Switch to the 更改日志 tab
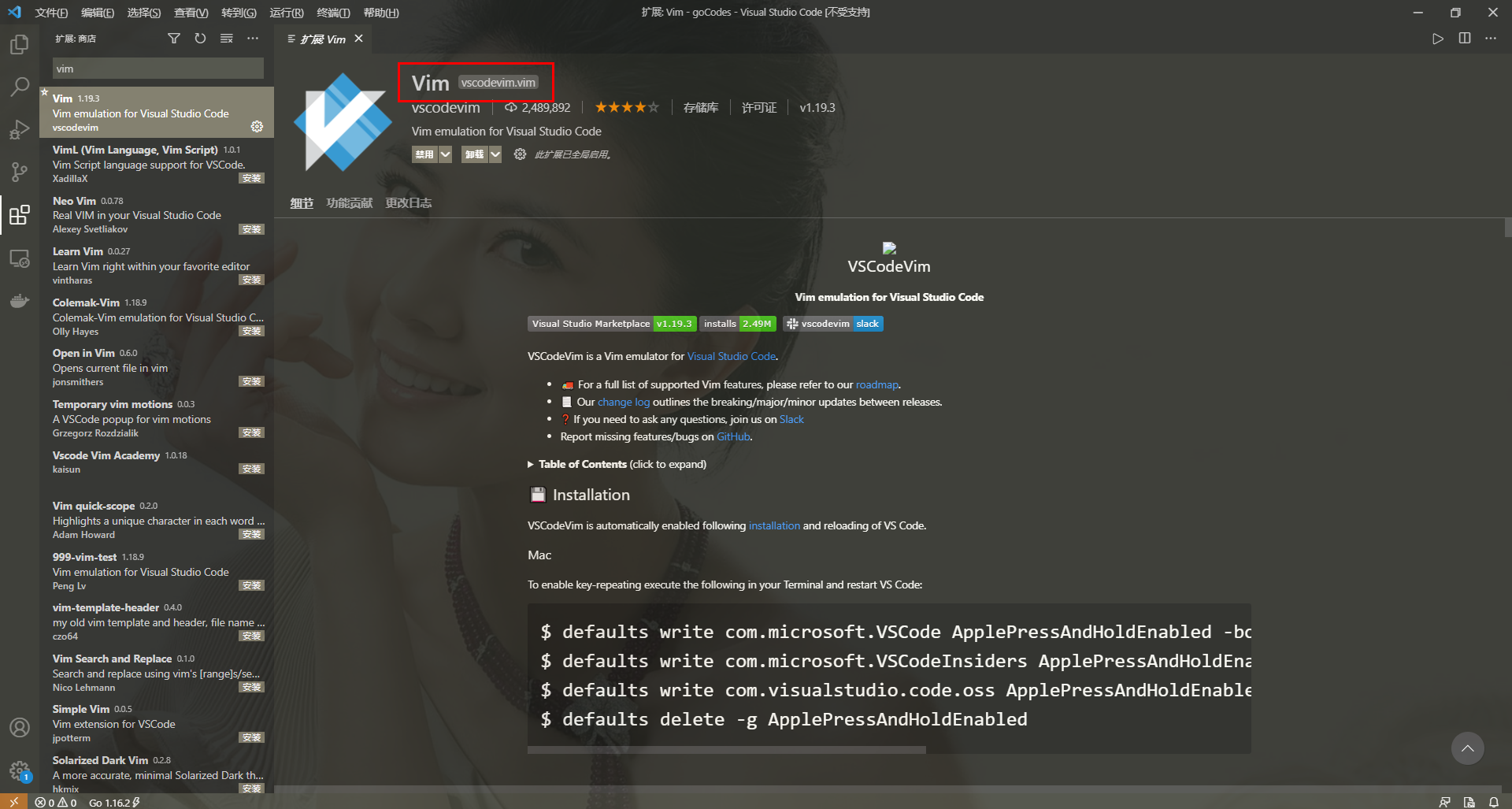The image size is (1512, 809). [x=409, y=203]
